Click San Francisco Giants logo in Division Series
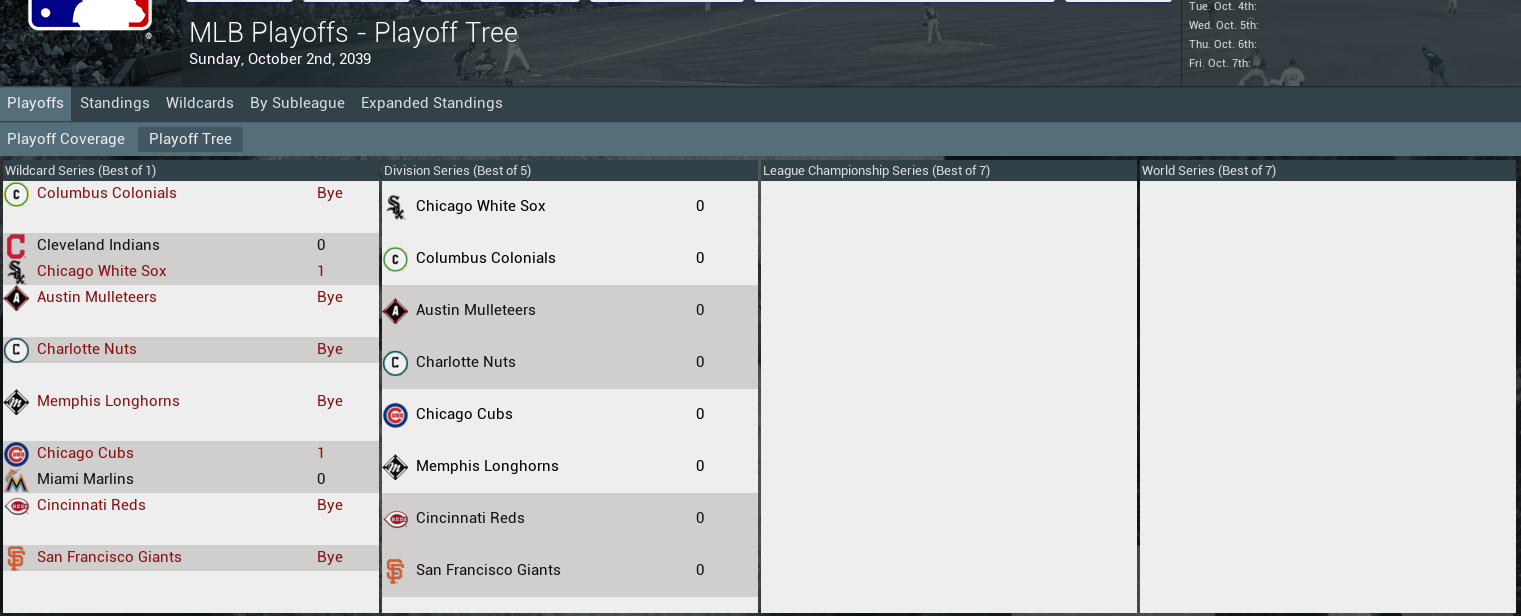 tap(396, 571)
